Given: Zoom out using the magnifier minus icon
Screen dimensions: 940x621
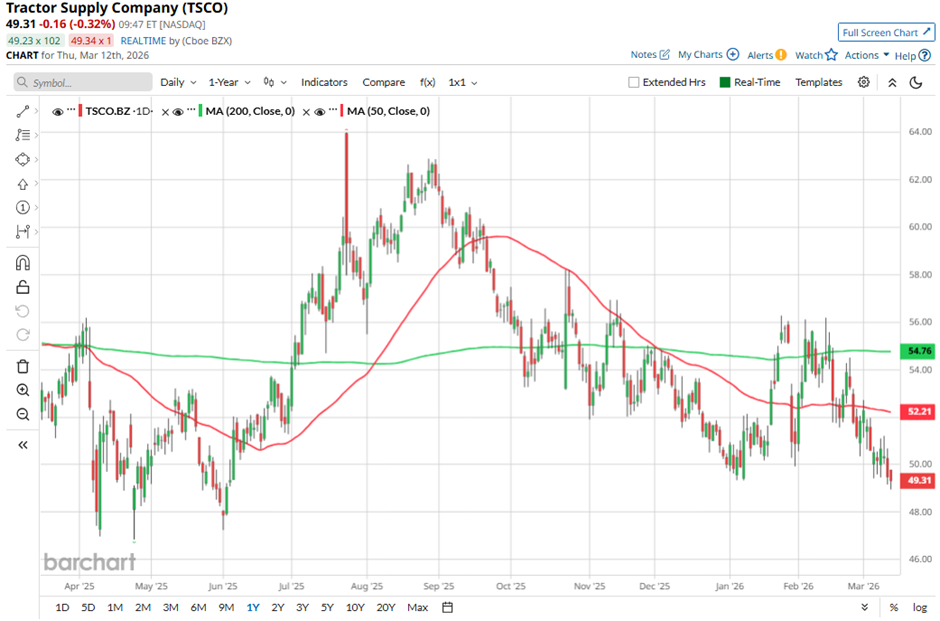Looking at the screenshot, I should (x=22, y=414).
